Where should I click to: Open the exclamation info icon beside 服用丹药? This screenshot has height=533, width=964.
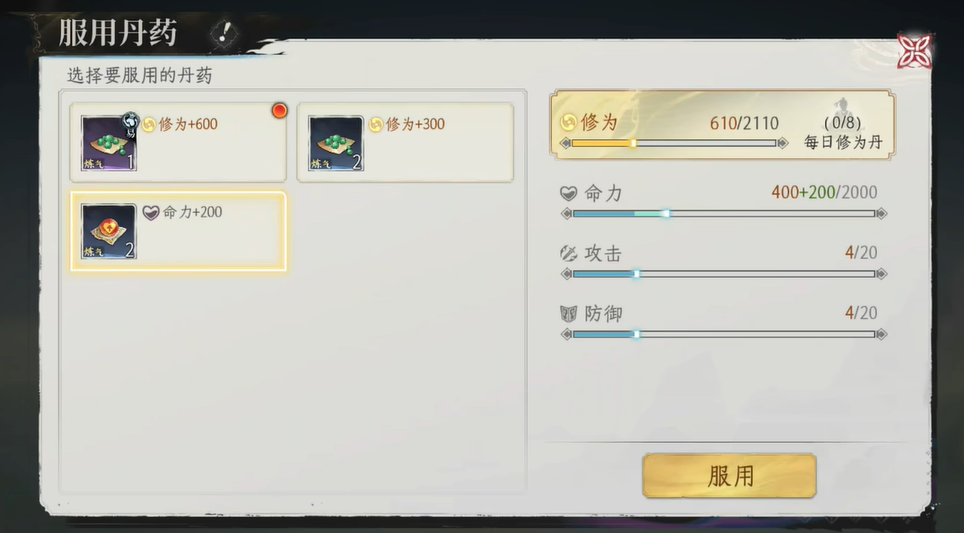click(223, 33)
